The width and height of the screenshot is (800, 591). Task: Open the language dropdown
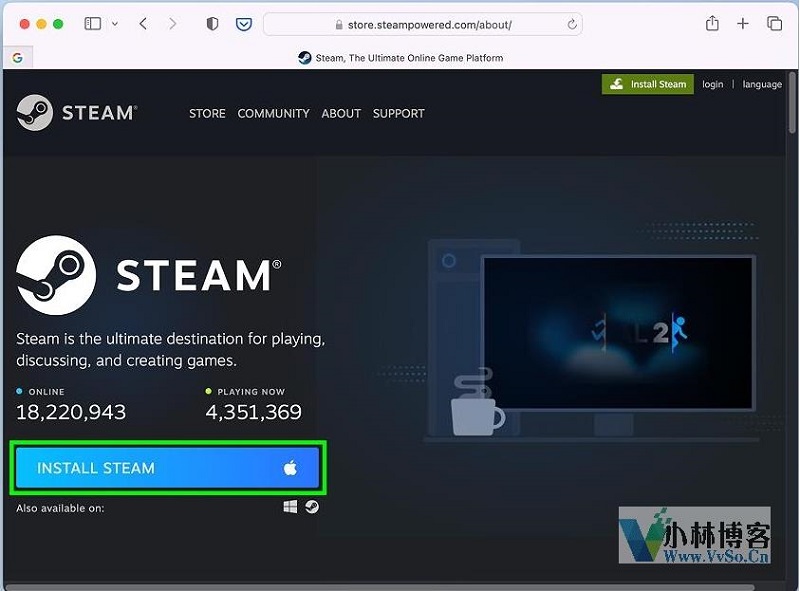tap(762, 84)
